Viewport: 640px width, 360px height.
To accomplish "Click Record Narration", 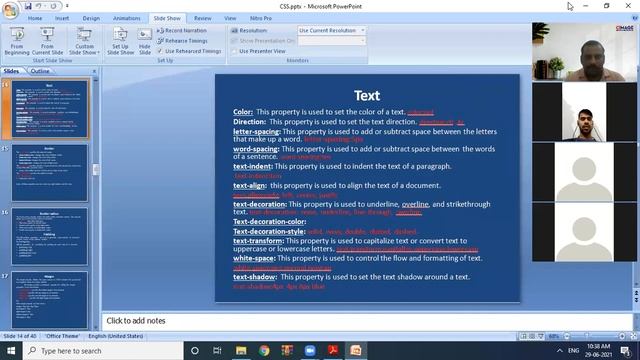I will tap(182, 30).
